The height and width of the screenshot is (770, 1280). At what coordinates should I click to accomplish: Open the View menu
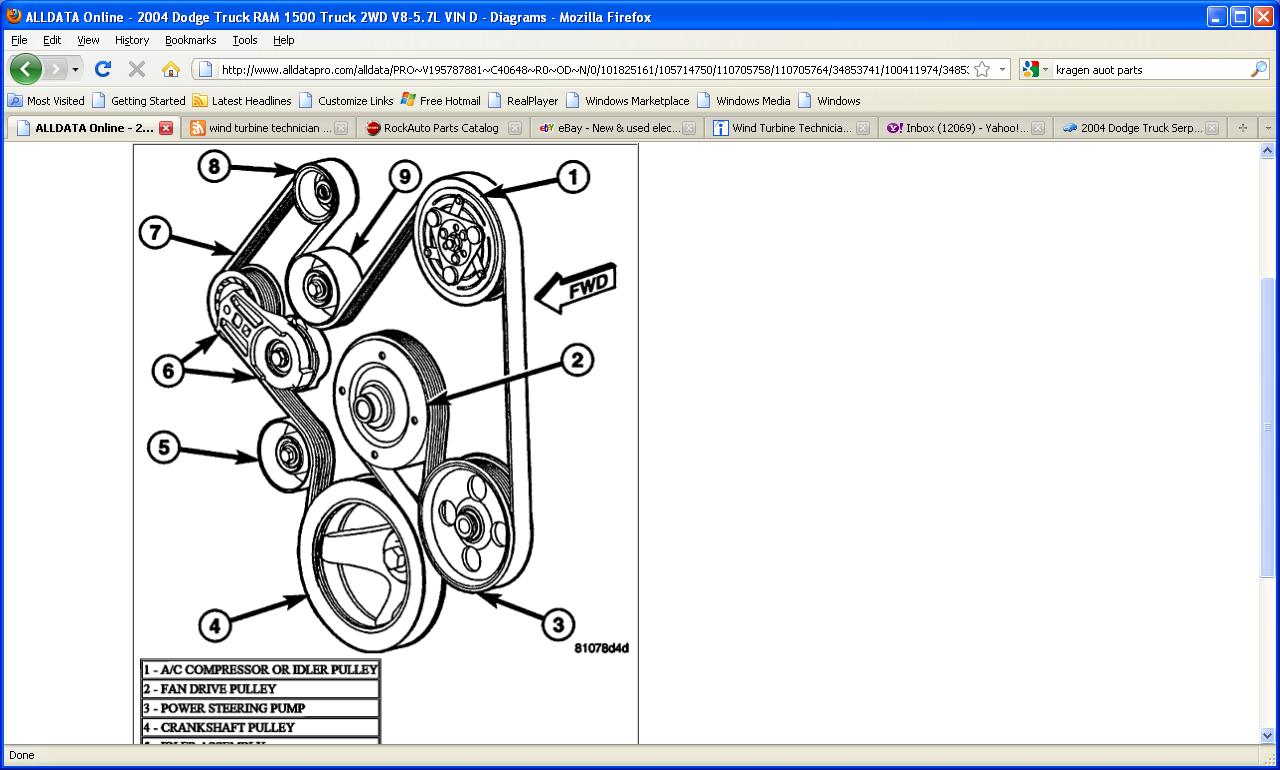88,40
